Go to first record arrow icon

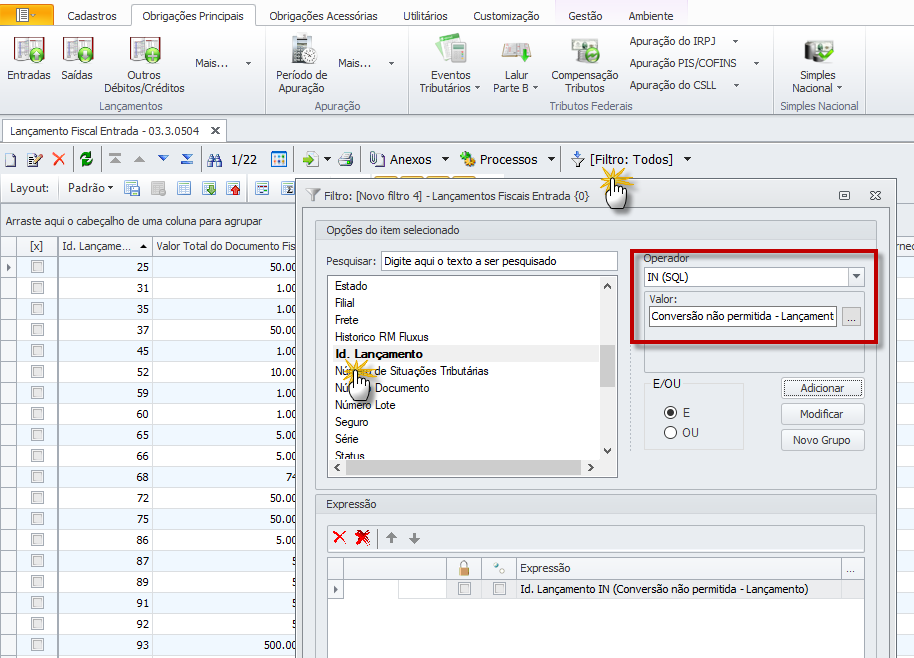[115, 159]
